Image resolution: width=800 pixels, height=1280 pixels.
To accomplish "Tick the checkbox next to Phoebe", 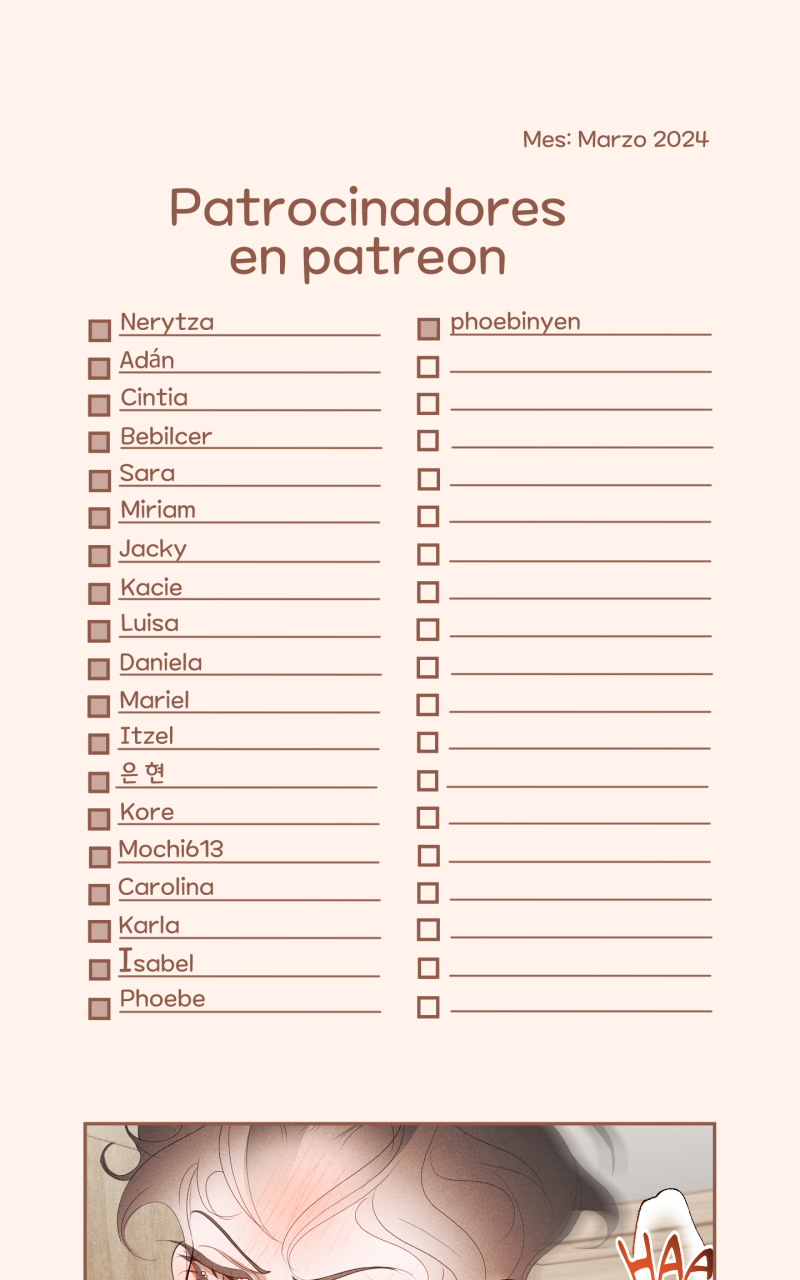I will tap(99, 1008).
